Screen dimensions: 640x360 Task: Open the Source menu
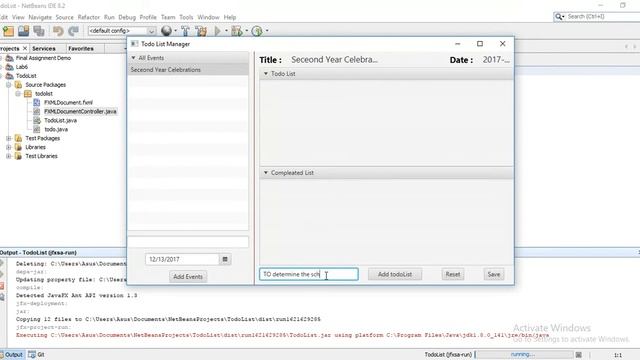[64, 17]
